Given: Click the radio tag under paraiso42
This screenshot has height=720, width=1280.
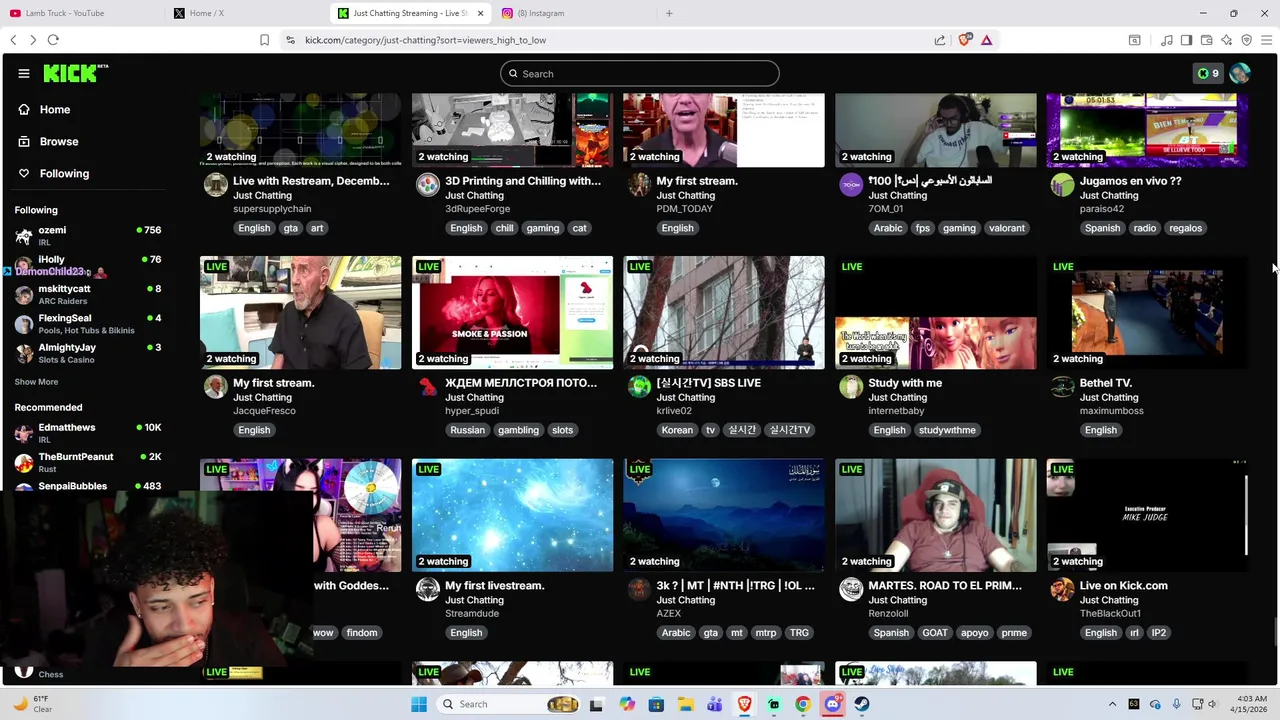Looking at the screenshot, I should [x=1144, y=228].
